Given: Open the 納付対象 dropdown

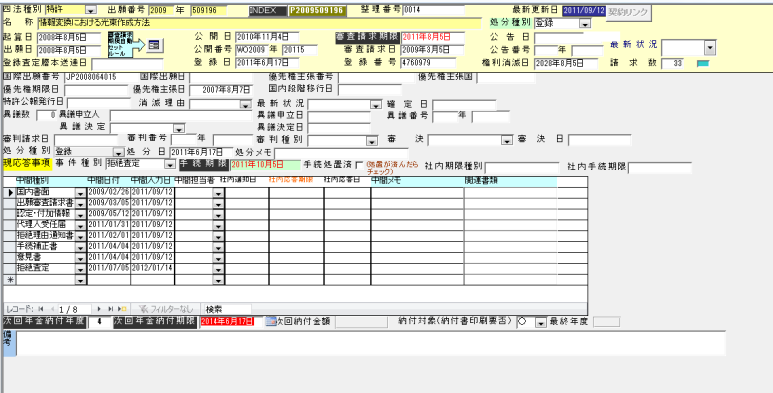Looking at the screenshot, I should (x=540, y=322).
